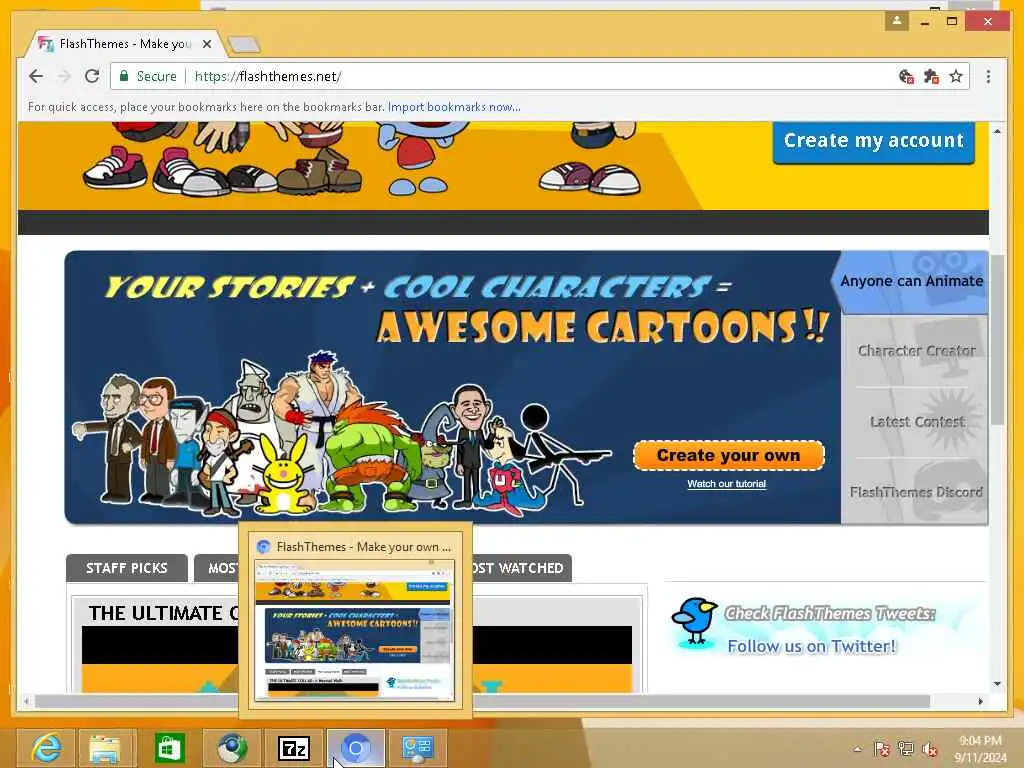The height and width of the screenshot is (768, 1024).
Task: Open the Watch our tutorial link
Action: [x=726, y=484]
